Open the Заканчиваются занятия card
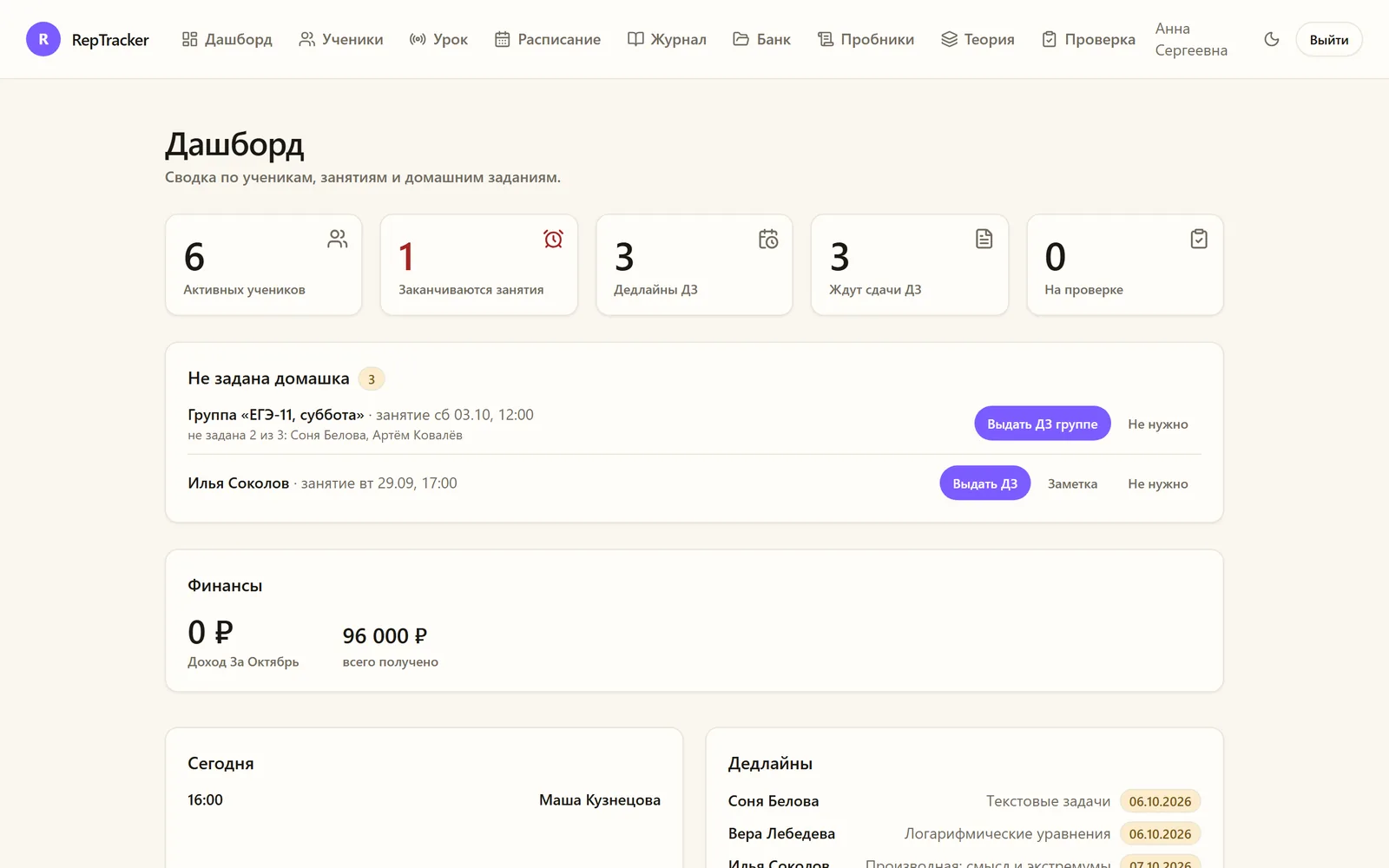1389x868 pixels. click(x=479, y=265)
